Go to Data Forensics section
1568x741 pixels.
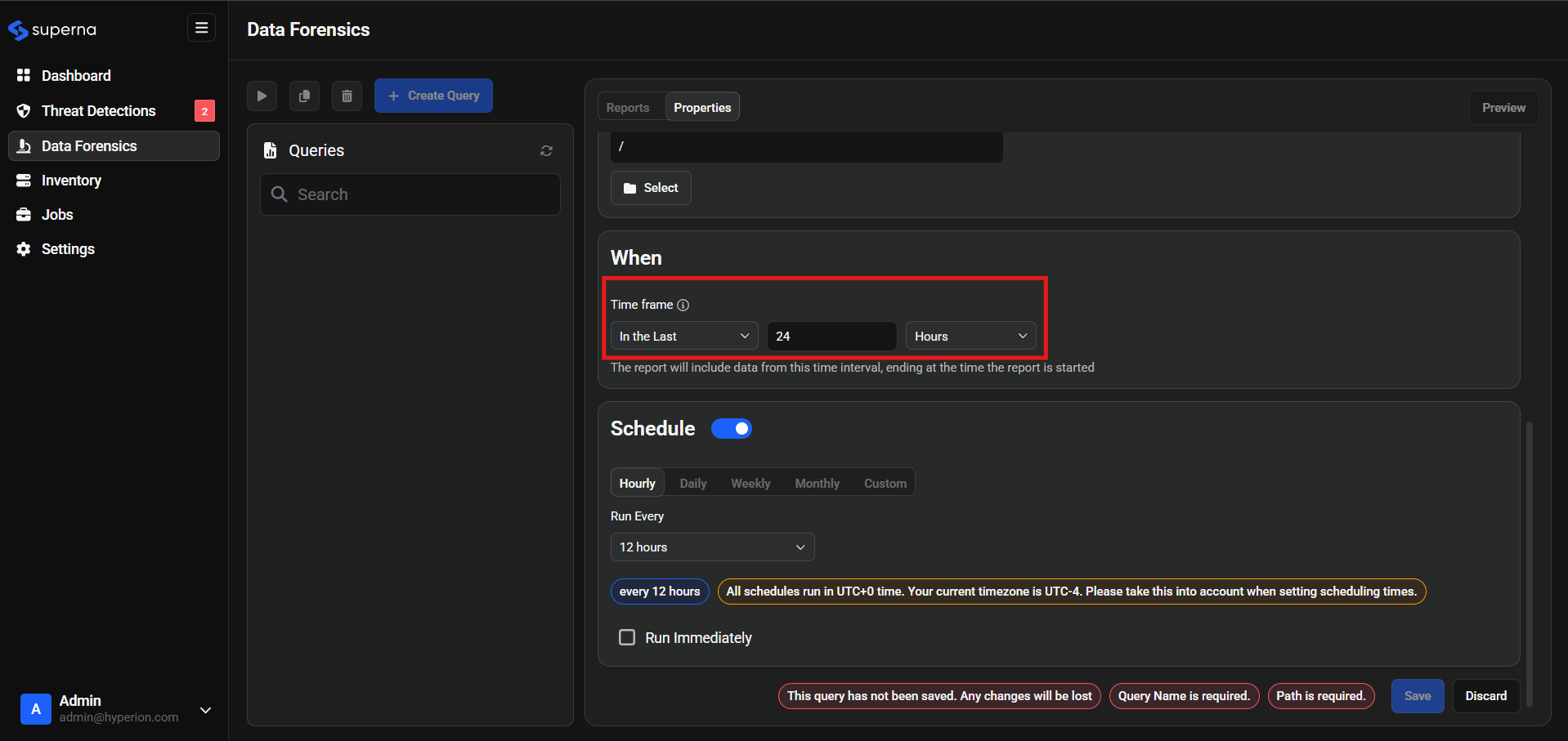point(114,145)
